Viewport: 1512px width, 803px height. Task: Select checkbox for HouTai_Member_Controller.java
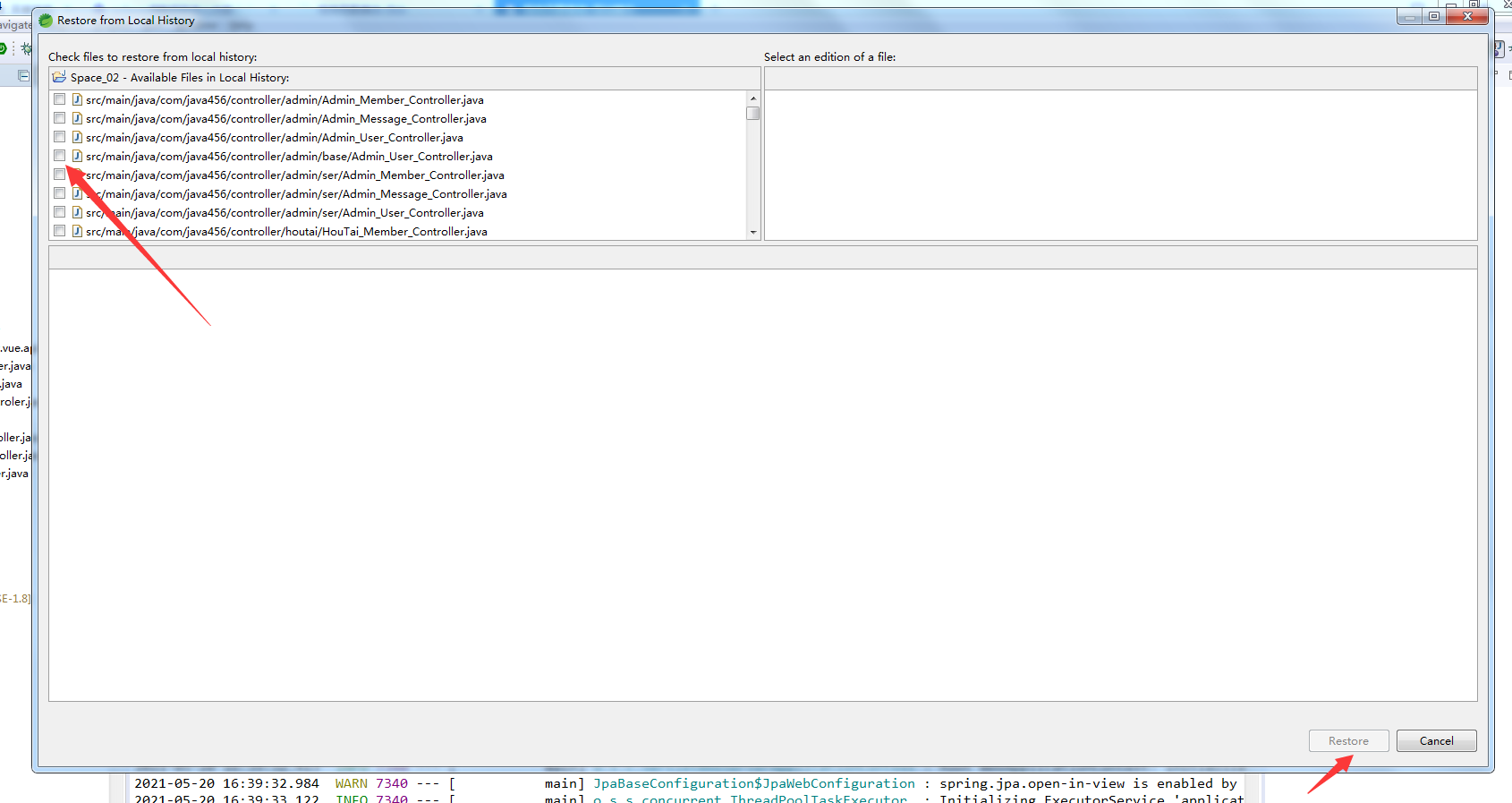[x=59, y=231]
